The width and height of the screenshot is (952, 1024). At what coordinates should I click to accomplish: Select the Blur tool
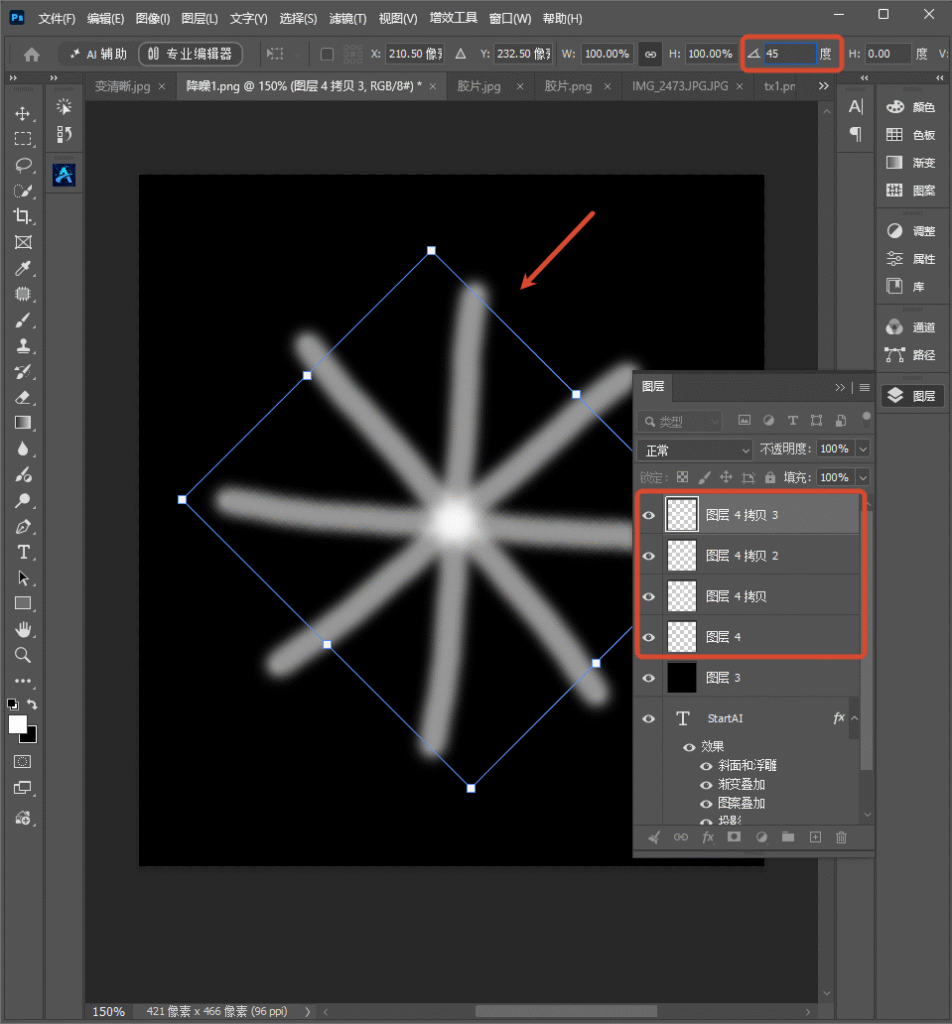click(x=23, y=449)
